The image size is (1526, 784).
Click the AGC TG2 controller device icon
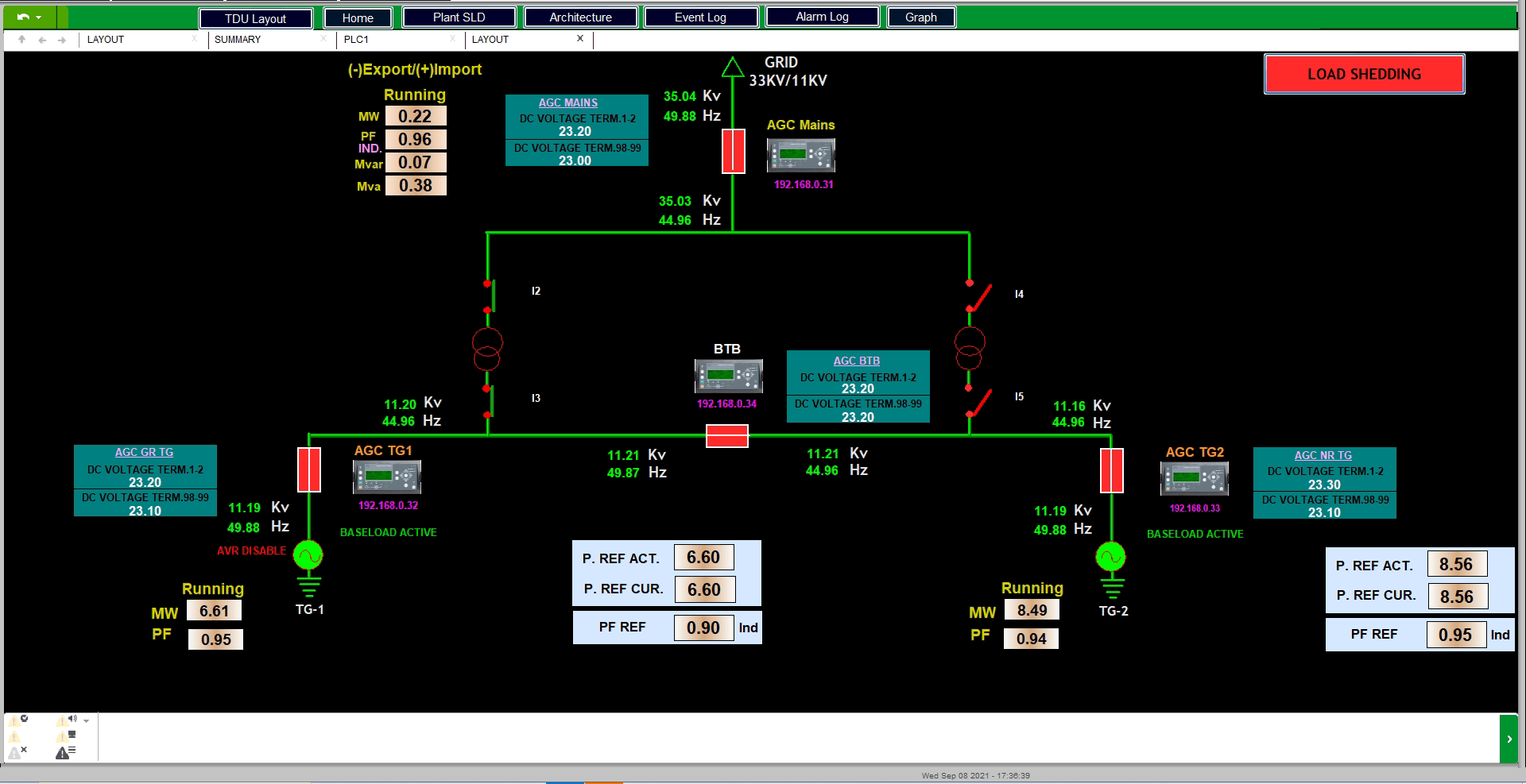1195,478
